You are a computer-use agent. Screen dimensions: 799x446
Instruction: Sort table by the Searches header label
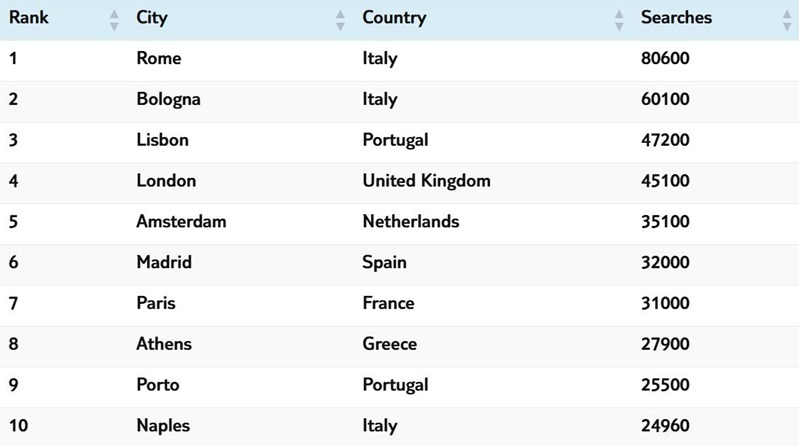(676, 18)
